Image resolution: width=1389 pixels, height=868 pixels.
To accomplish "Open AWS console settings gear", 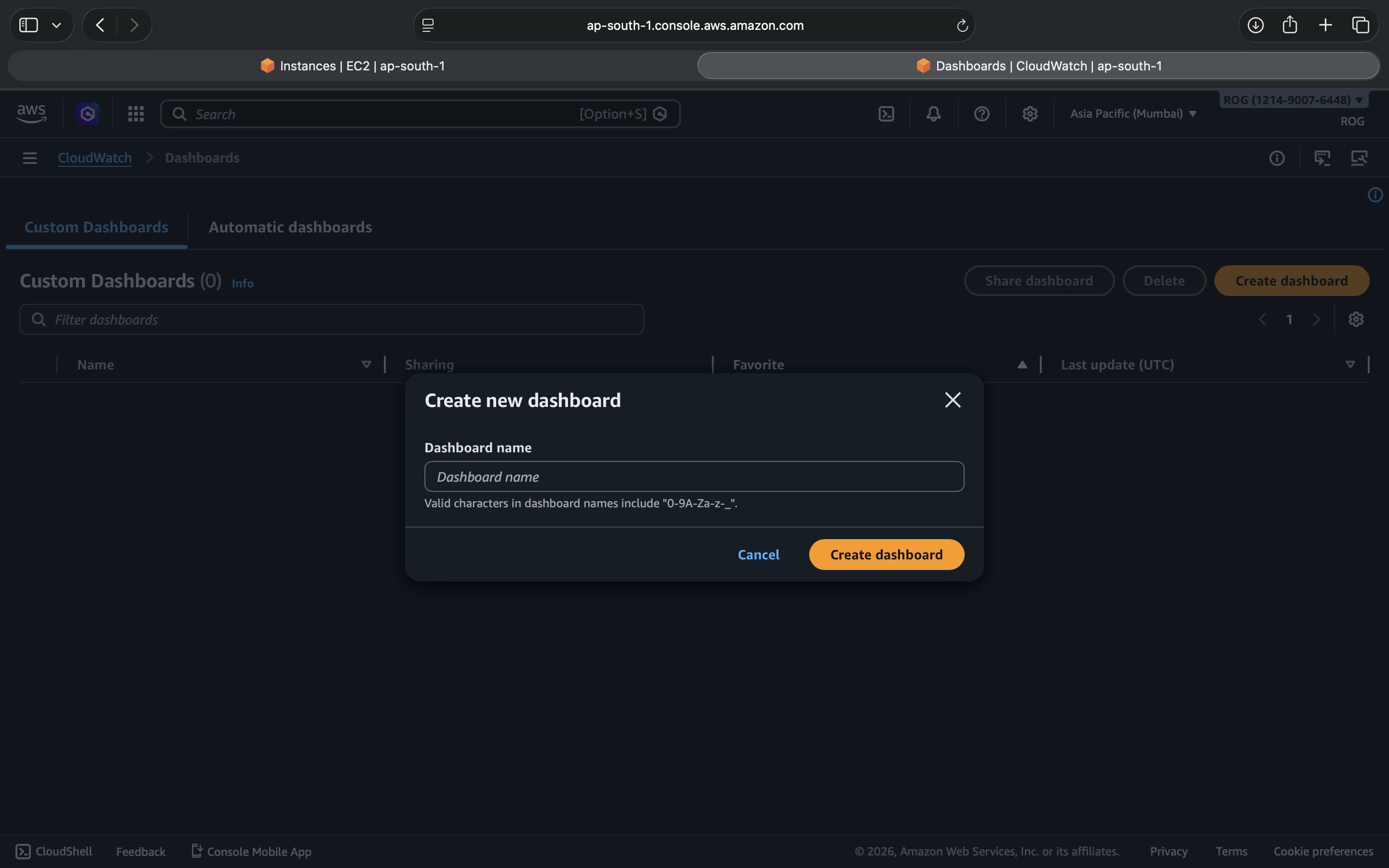I will (x=1030, y=114).
